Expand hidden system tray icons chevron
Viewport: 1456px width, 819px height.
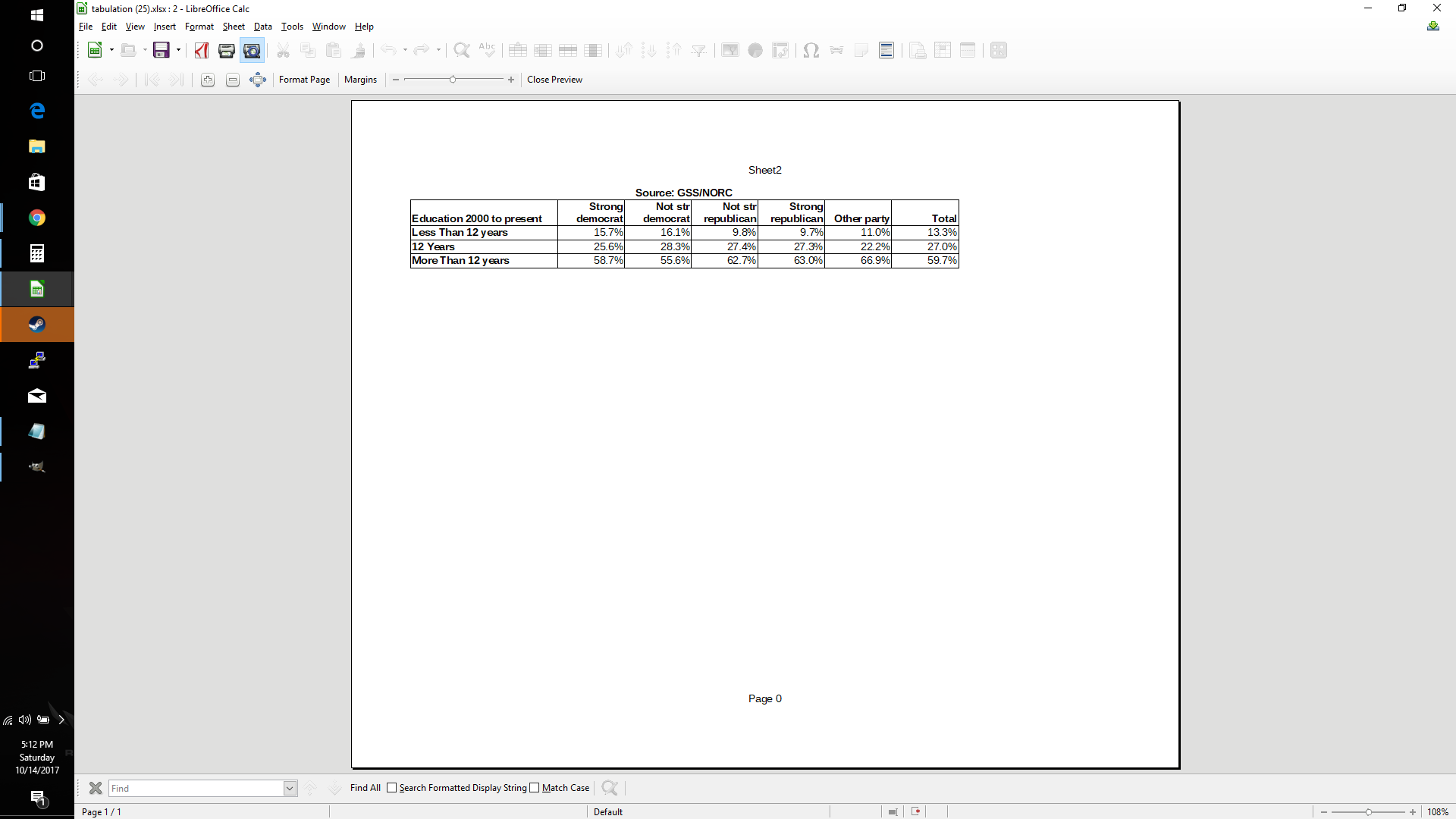61,720
